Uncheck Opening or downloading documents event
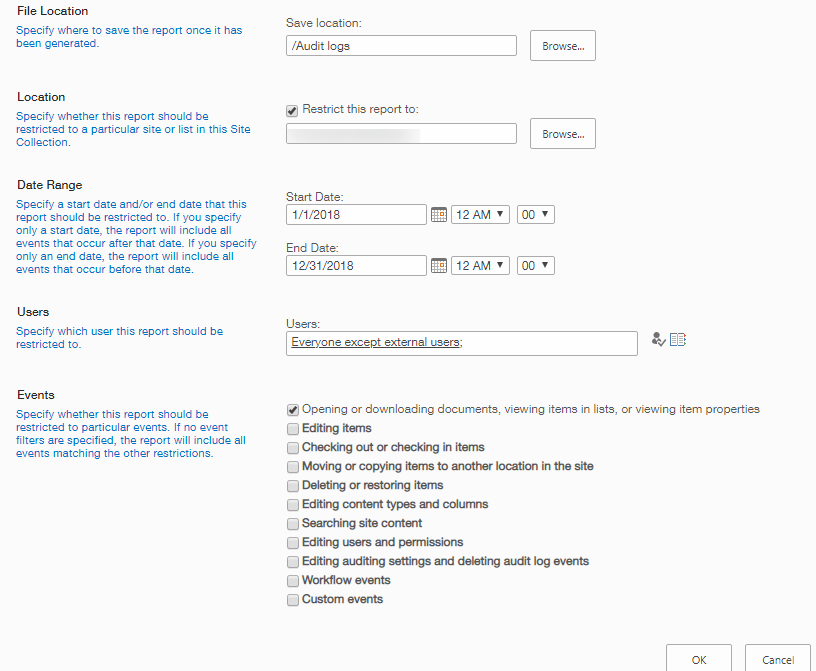The width and height of the screenshot is (816, 671). coord(292,410)
